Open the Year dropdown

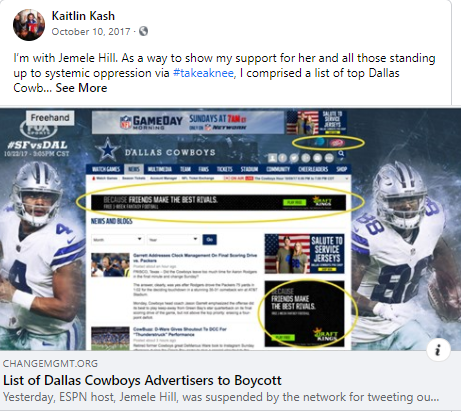click(173, 239)
